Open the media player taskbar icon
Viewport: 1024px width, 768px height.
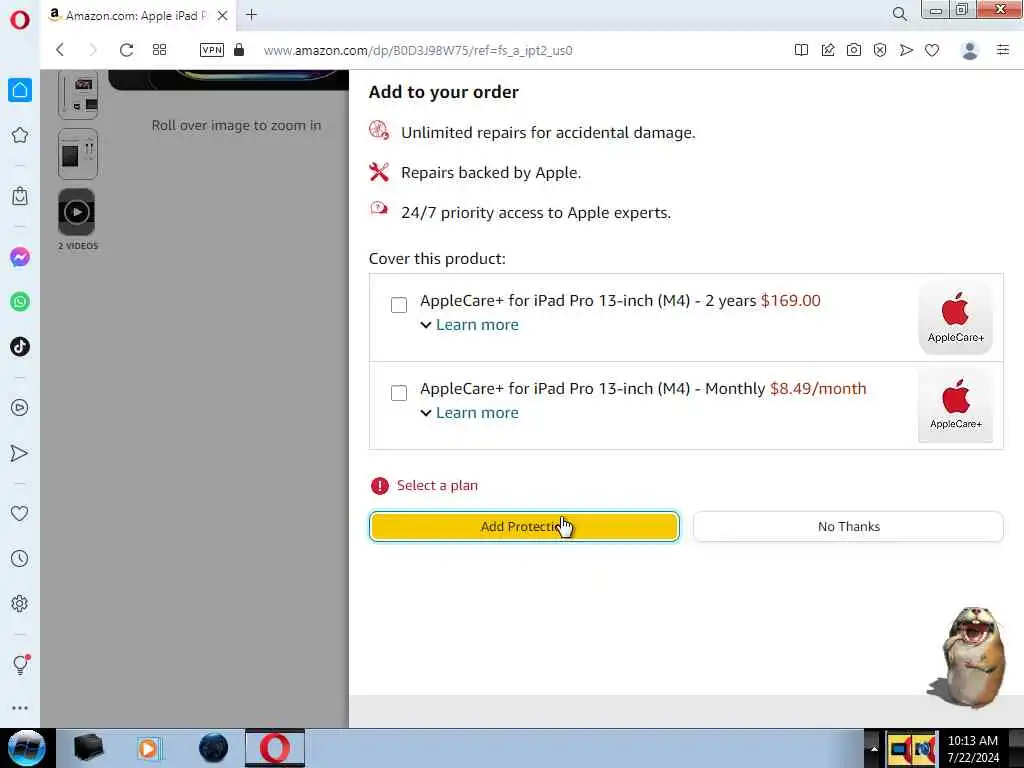point(148,748)
